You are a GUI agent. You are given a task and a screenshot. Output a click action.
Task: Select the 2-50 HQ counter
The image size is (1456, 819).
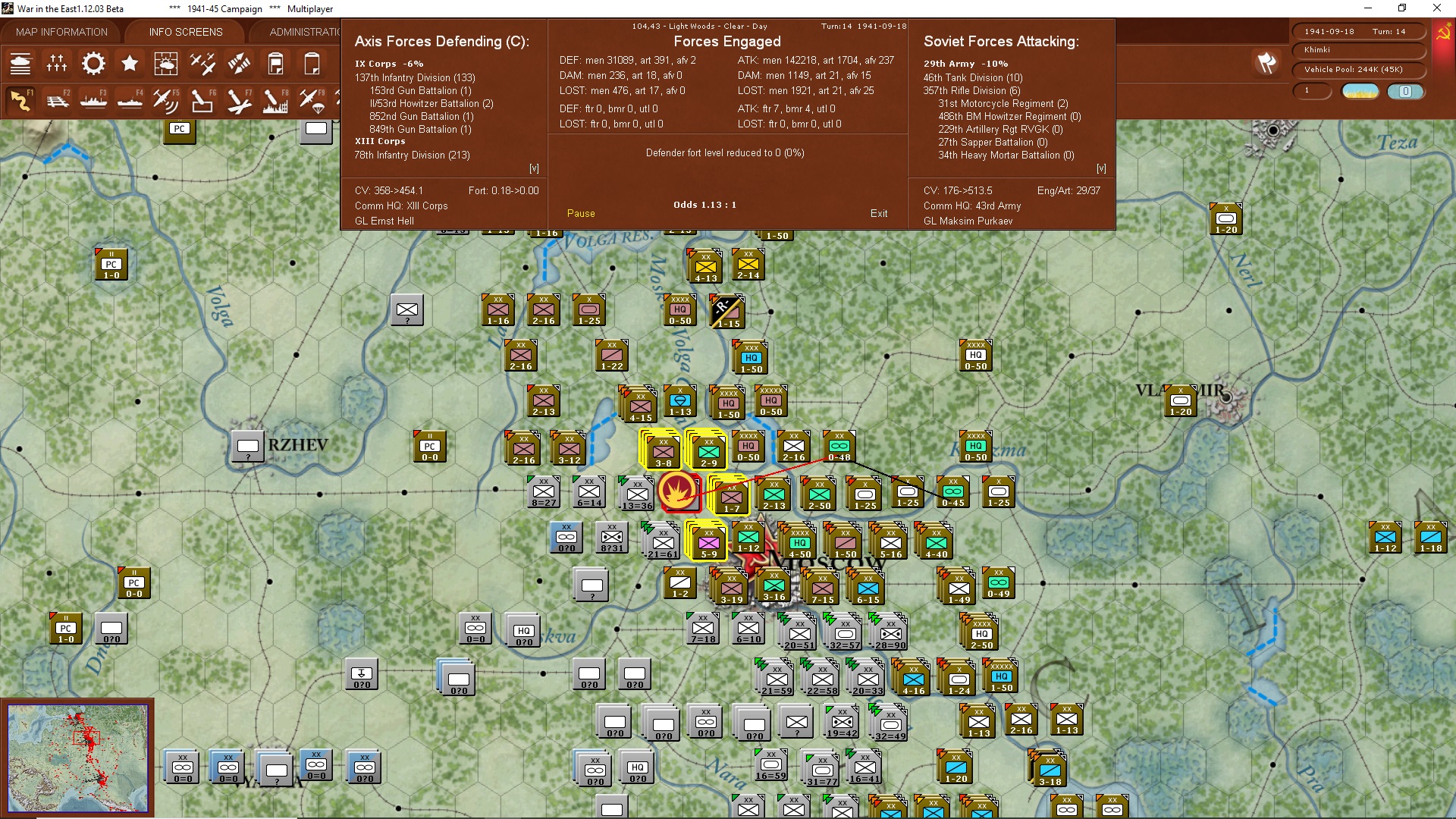point(981,632)
